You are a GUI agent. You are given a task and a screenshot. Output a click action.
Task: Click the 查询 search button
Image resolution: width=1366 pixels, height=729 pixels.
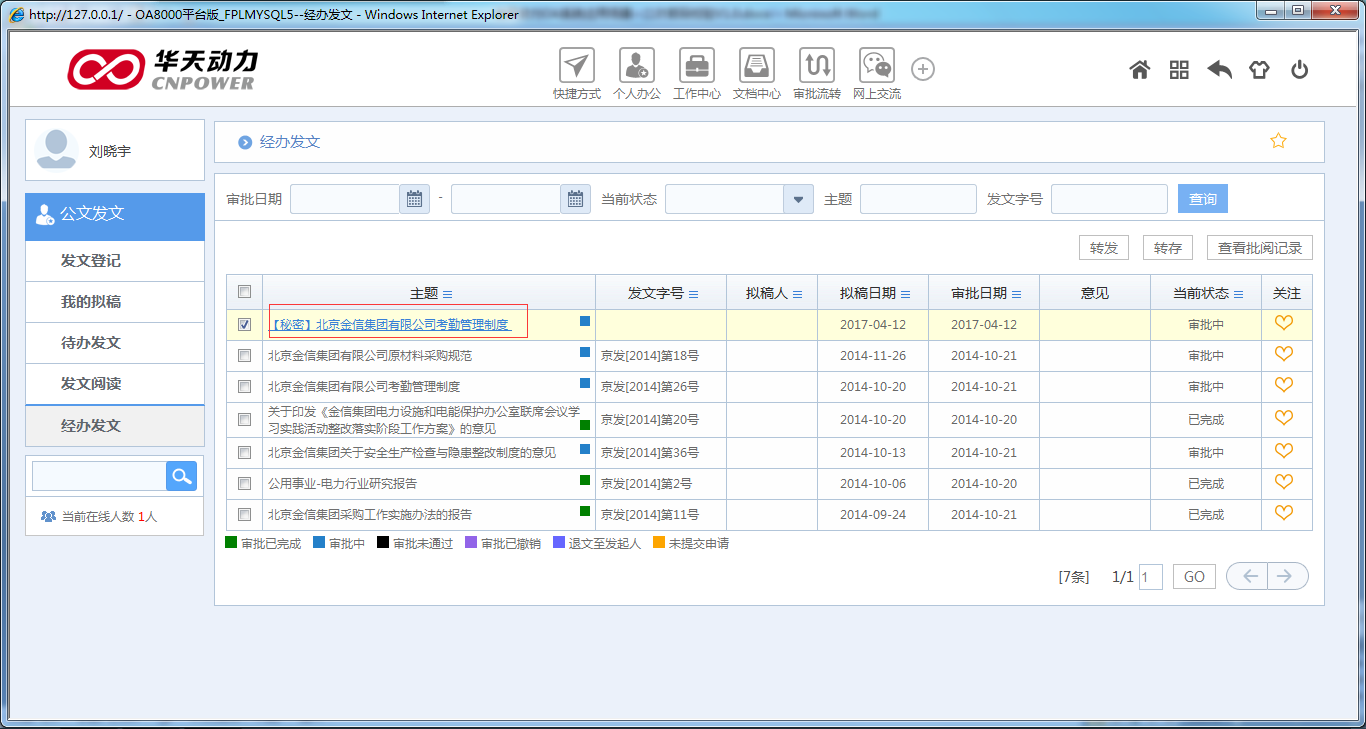(1202, 199)
